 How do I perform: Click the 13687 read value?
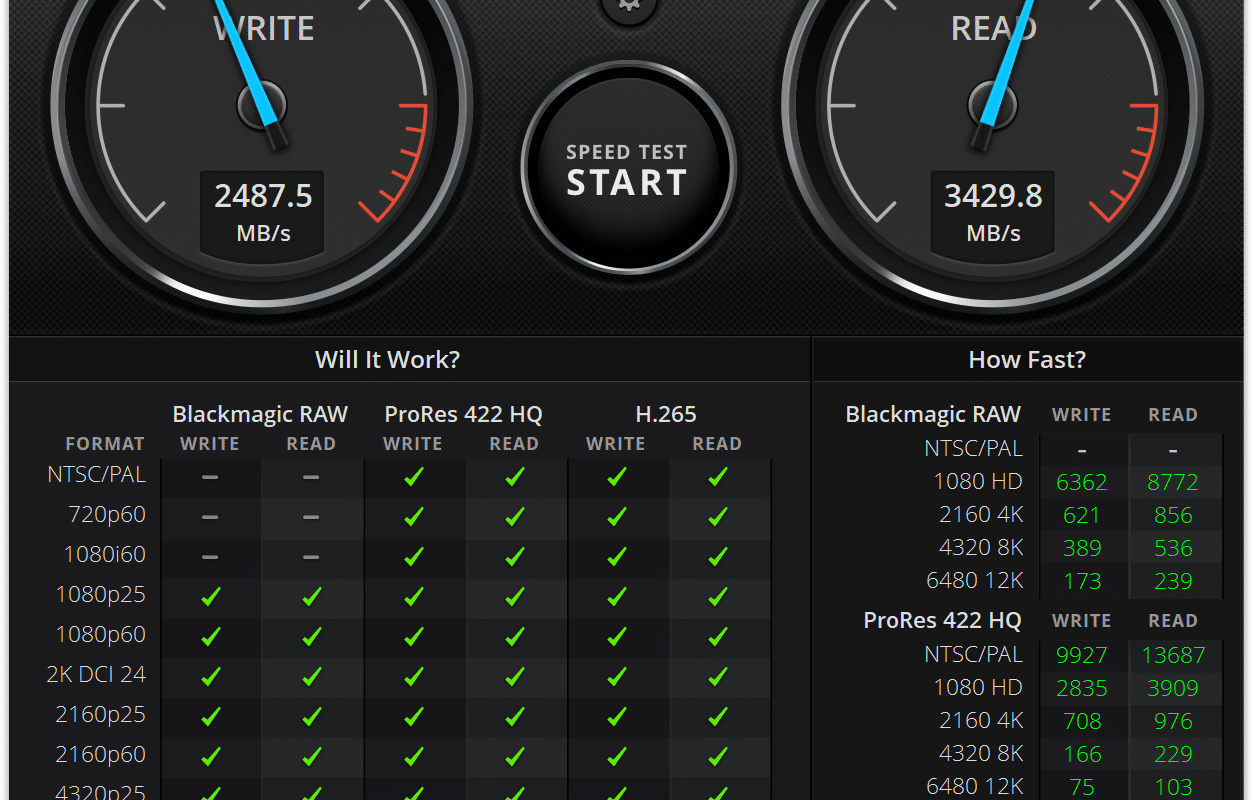(x=1173, y=656)
